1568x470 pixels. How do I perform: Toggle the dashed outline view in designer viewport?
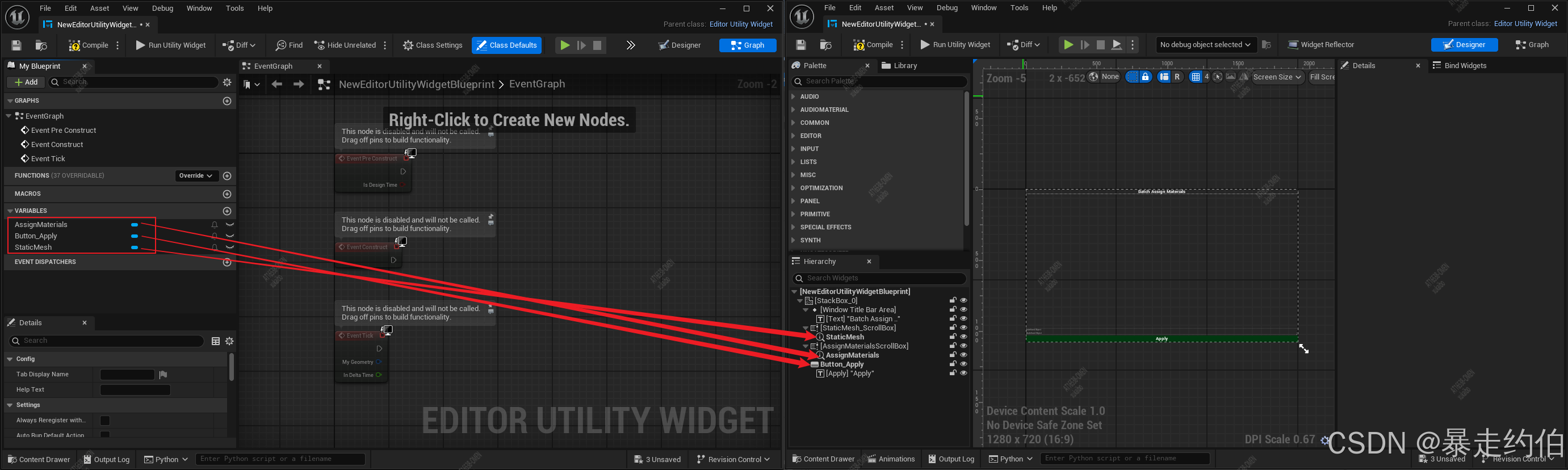coord(1132,77)
